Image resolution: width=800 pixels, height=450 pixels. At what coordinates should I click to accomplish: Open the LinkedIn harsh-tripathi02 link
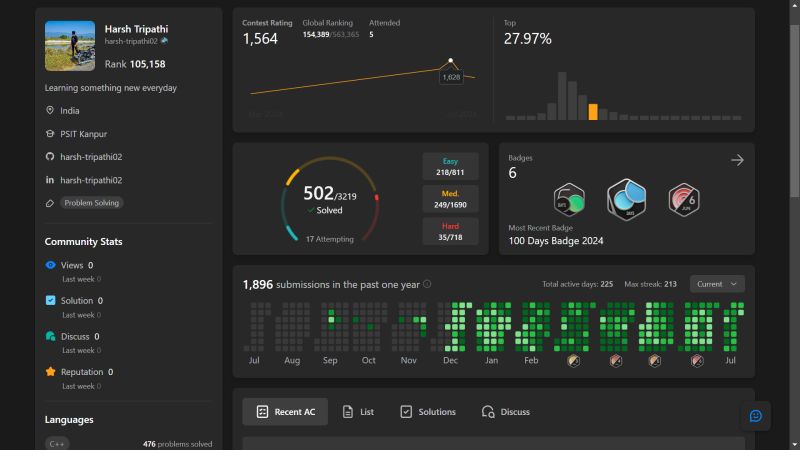(x=91, y=180)
